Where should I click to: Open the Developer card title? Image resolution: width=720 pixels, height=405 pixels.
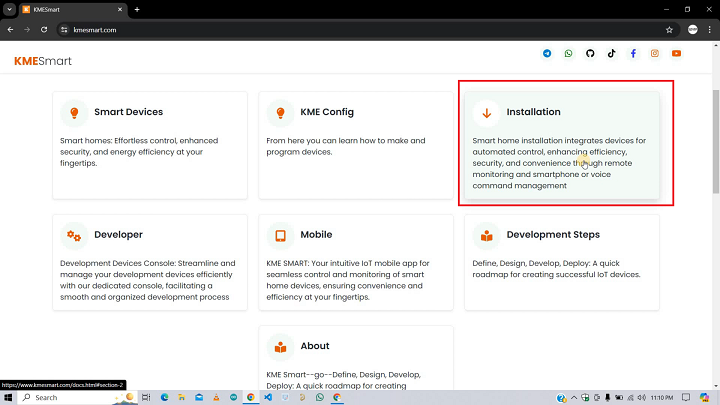(x=118, y=235)
